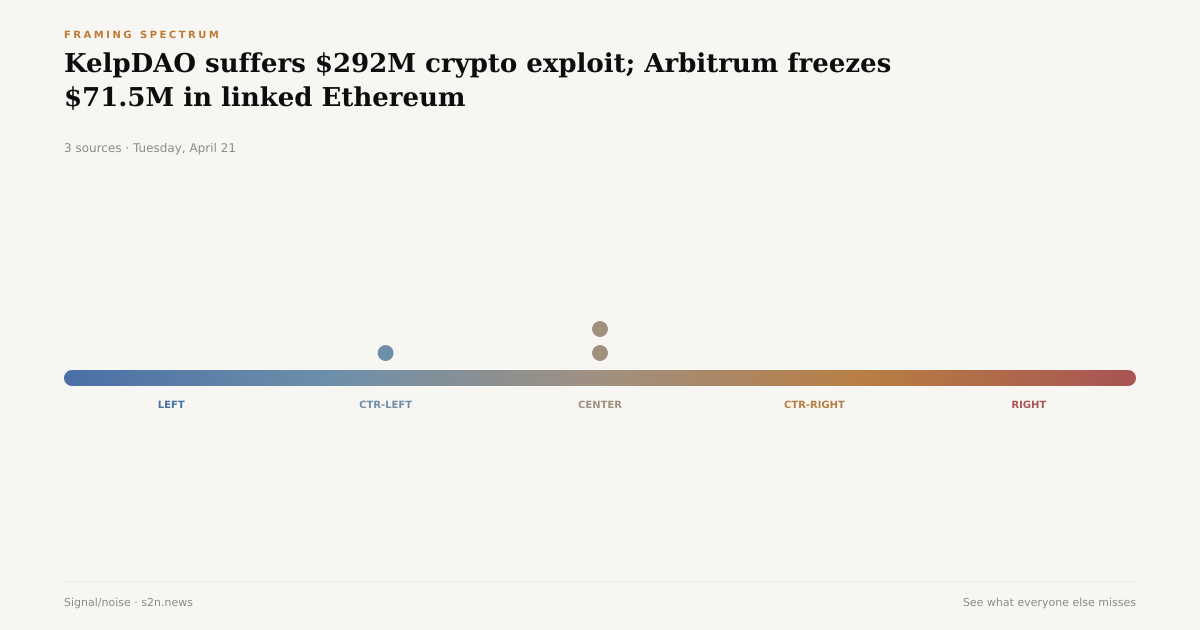Click the word Arbitrum in the headline
1200x630 pixels.
click(x=709, y=63)
